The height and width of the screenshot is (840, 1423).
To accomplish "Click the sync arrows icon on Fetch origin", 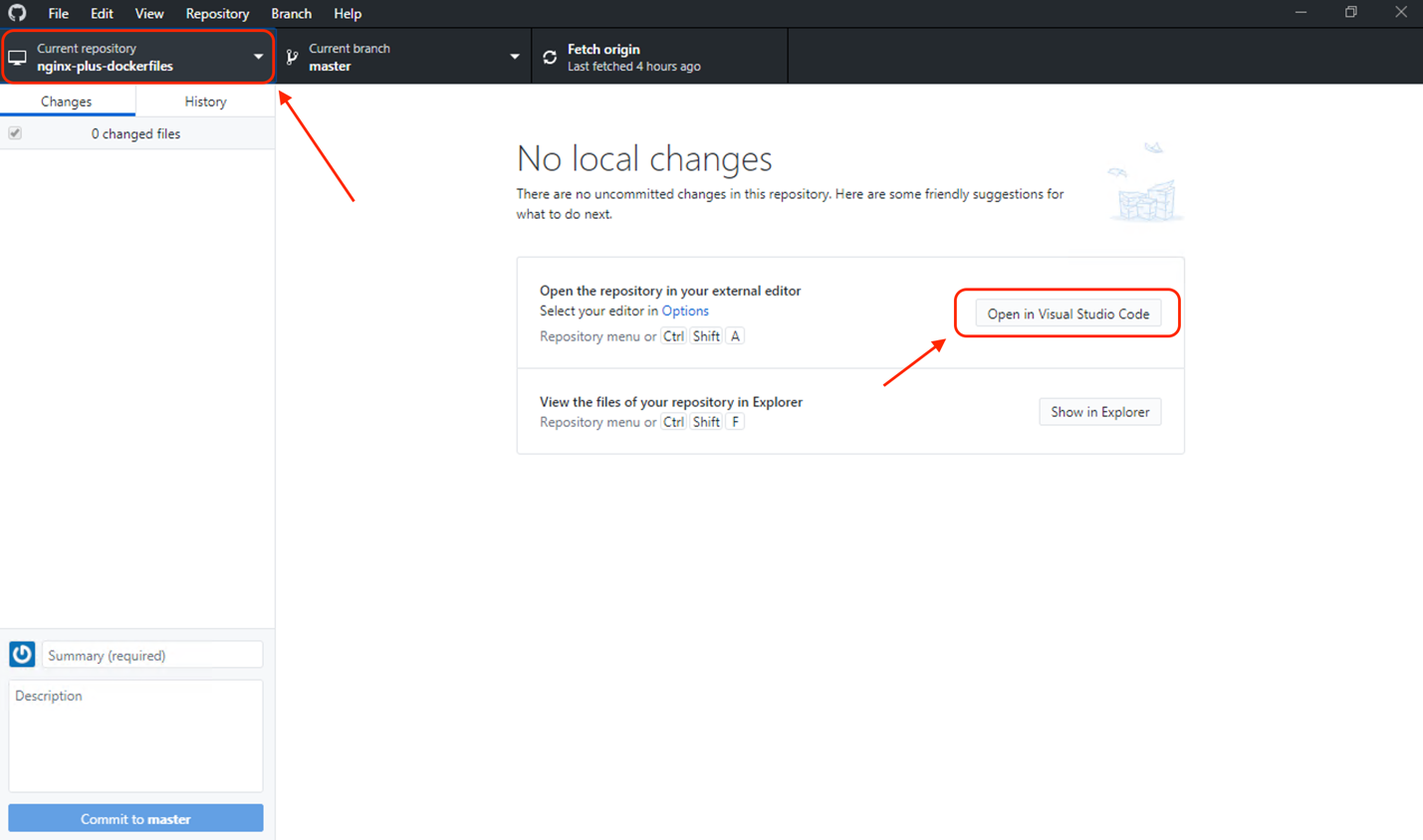I will (550, 58).
